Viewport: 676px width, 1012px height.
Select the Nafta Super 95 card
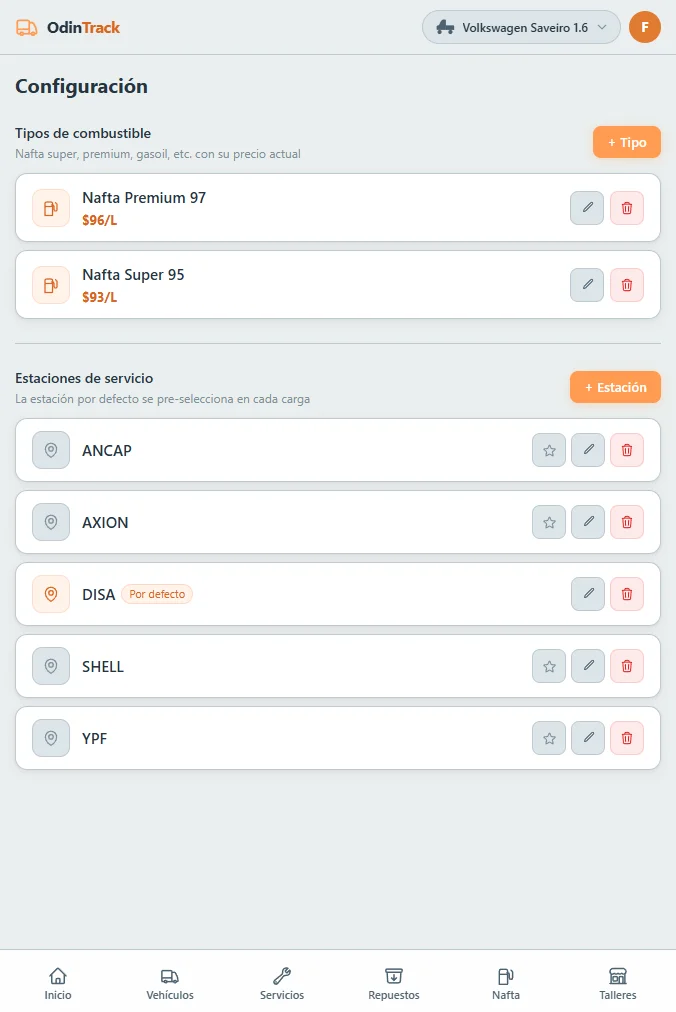pos(338,285)
